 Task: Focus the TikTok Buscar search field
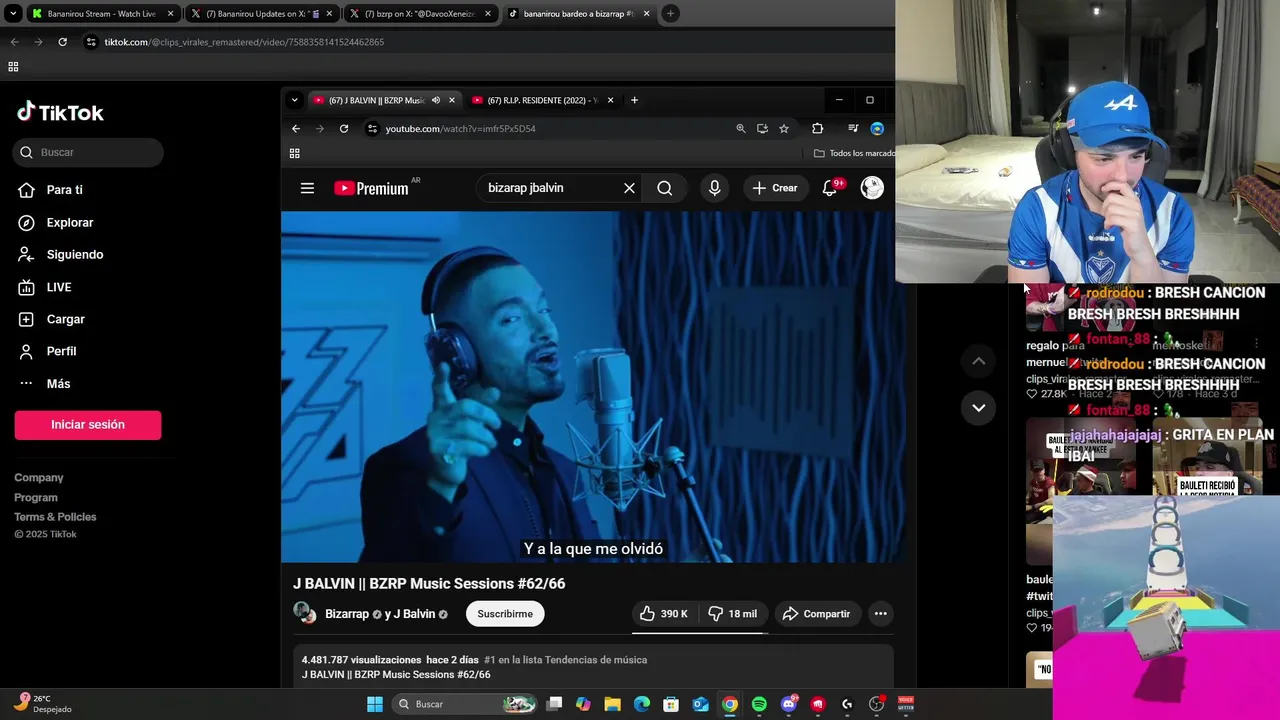[x=88, y=152]
